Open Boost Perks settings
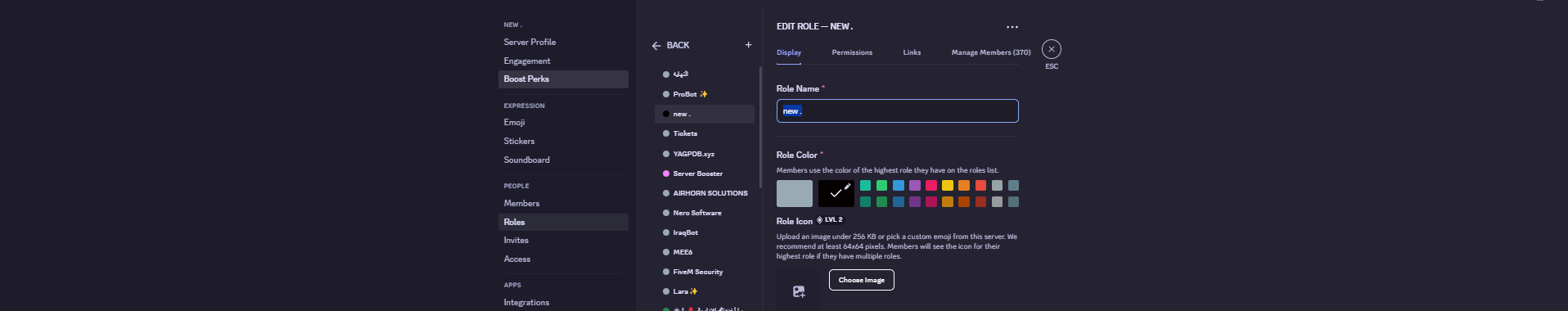The height and width of the screenshot is (311, 1568). point(563,79)
